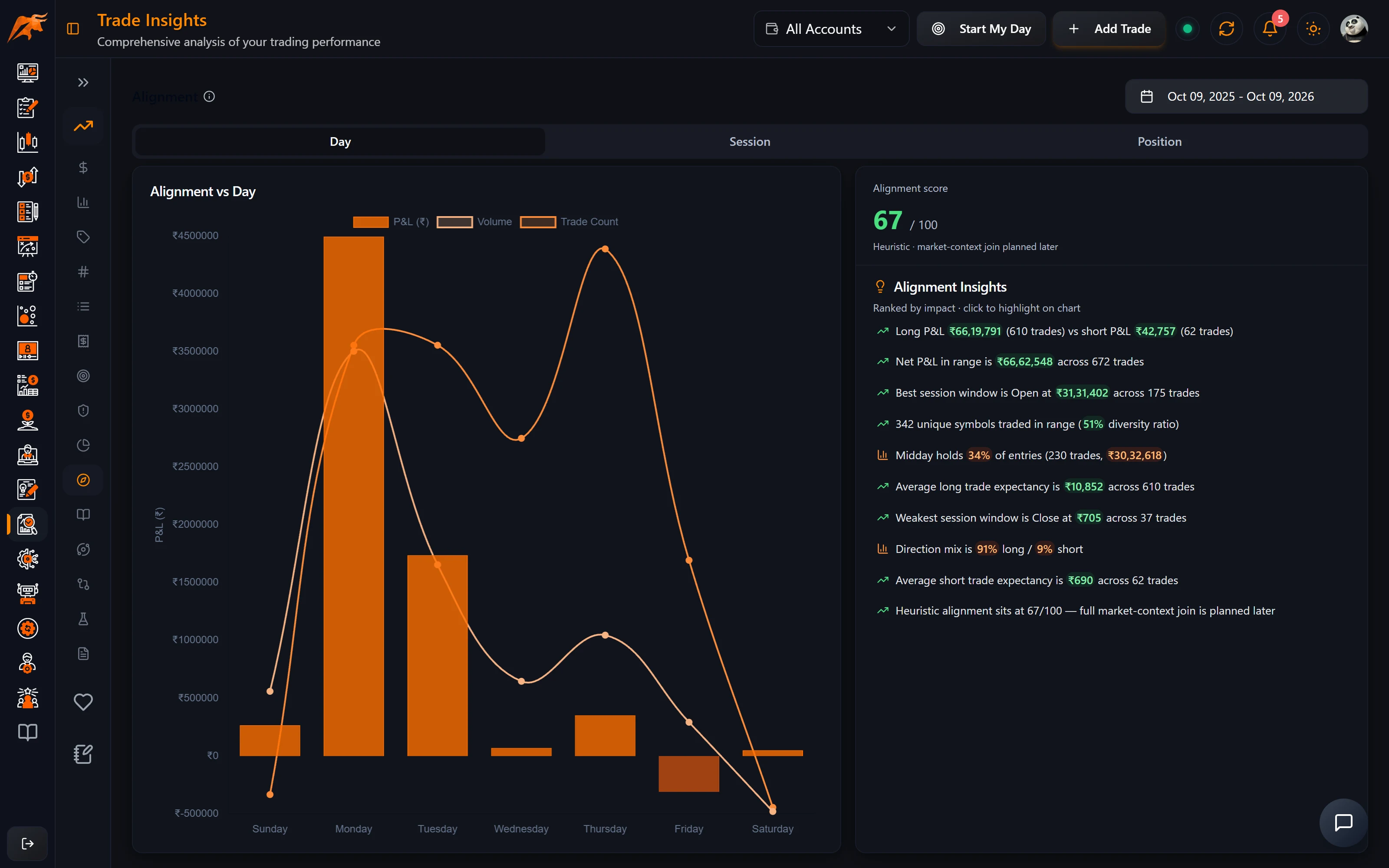
Task: Click the green status indicator dot
Action: coord(1188,28)
